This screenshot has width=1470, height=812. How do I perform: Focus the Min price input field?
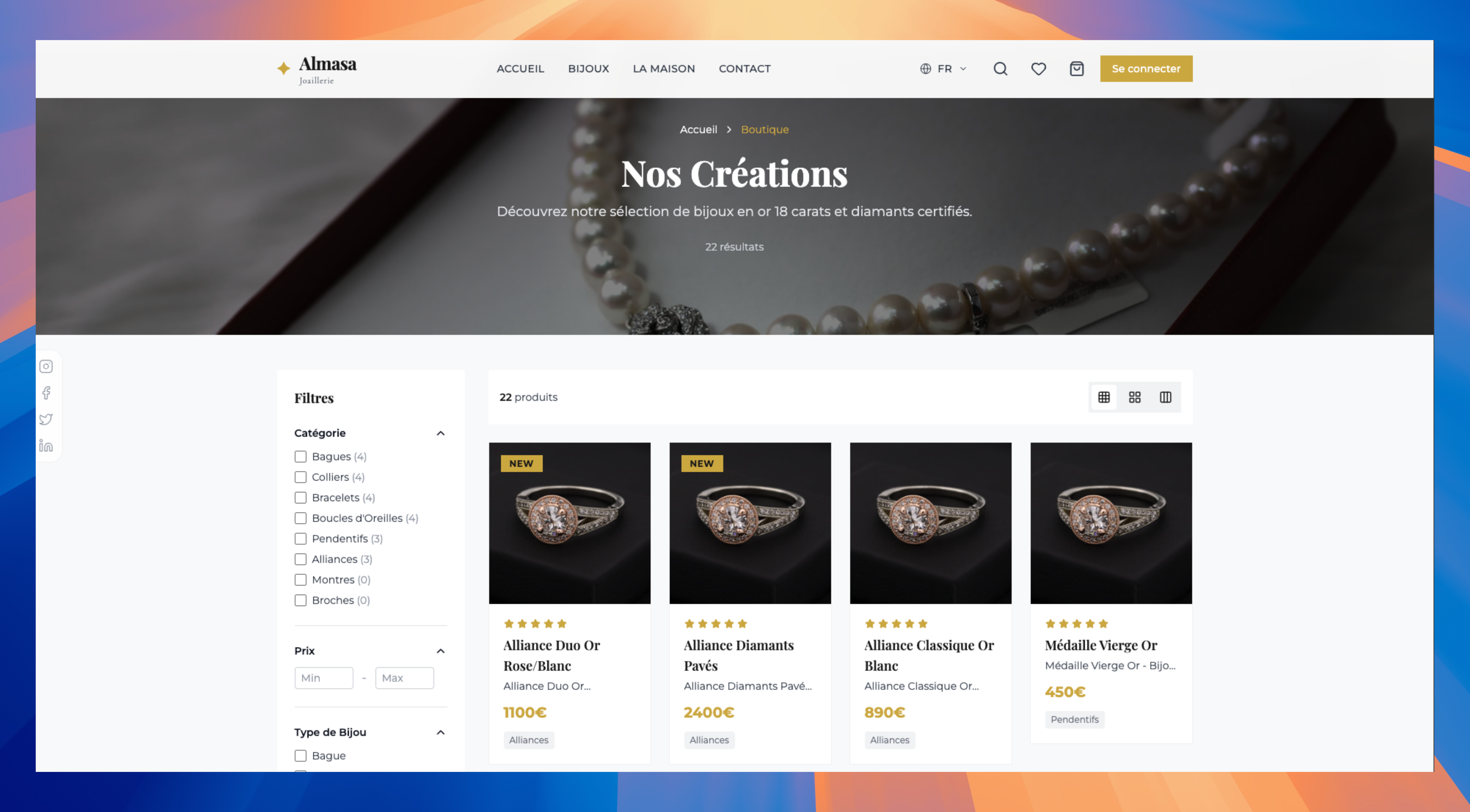(x=324, y=677)
